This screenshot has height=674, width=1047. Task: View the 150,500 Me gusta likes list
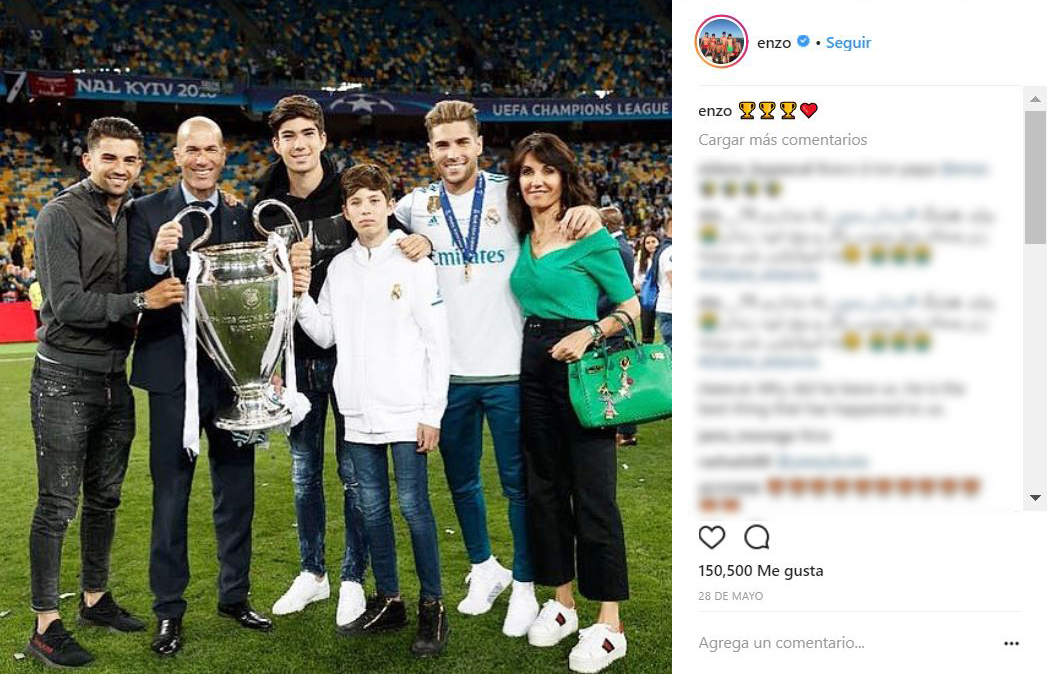761,570
